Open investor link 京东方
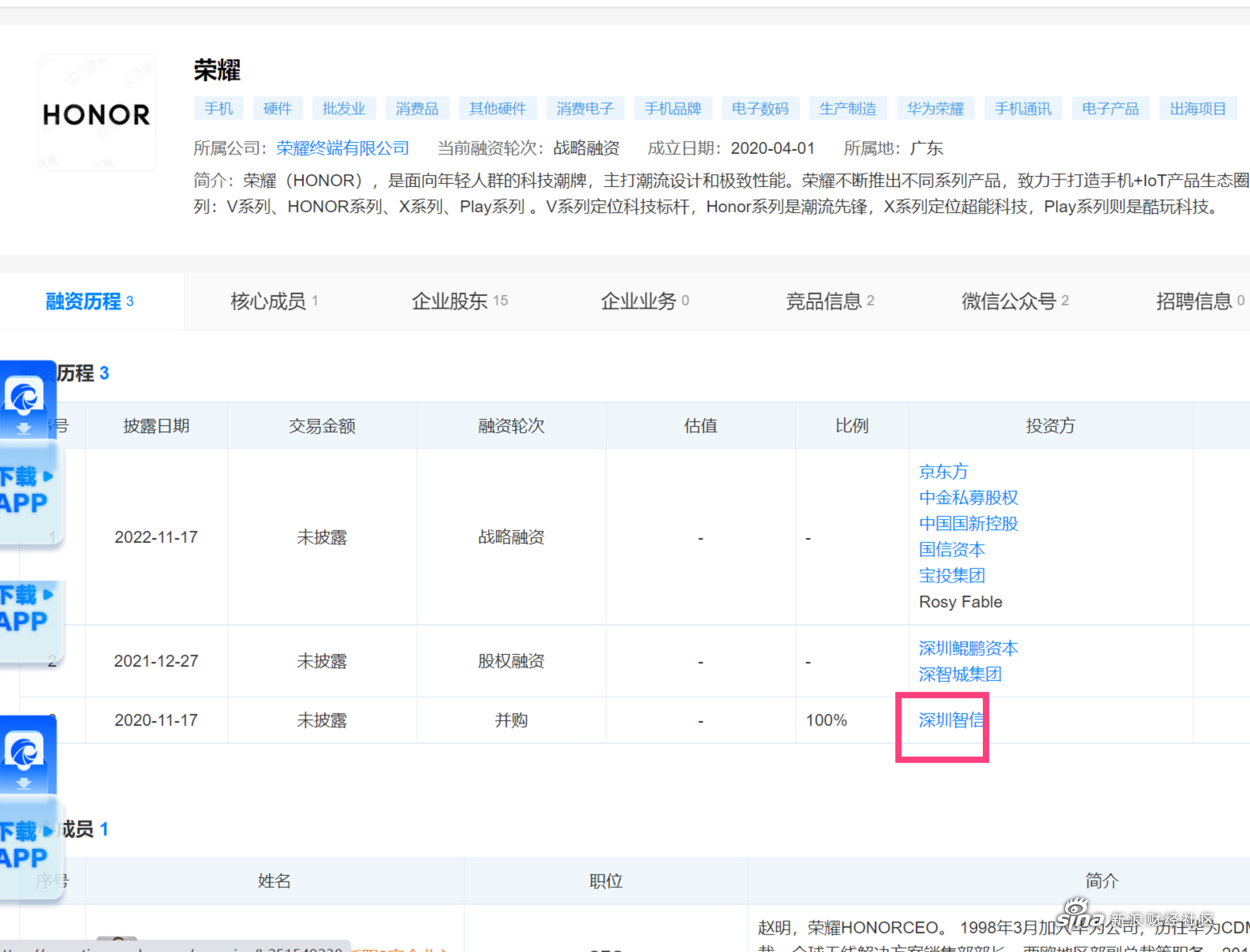 (x=943, y=471)
